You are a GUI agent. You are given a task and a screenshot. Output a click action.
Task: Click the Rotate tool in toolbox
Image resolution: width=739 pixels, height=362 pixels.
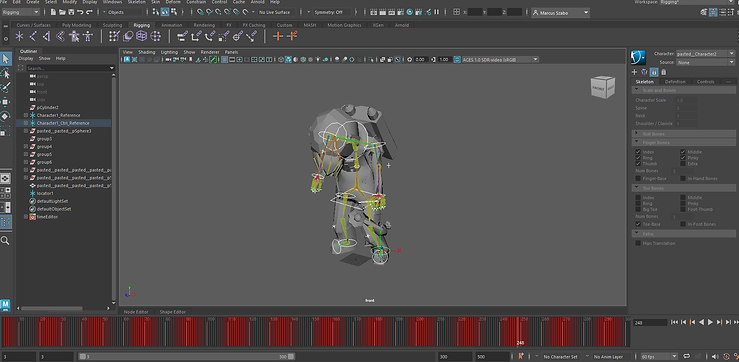[5, 116]
